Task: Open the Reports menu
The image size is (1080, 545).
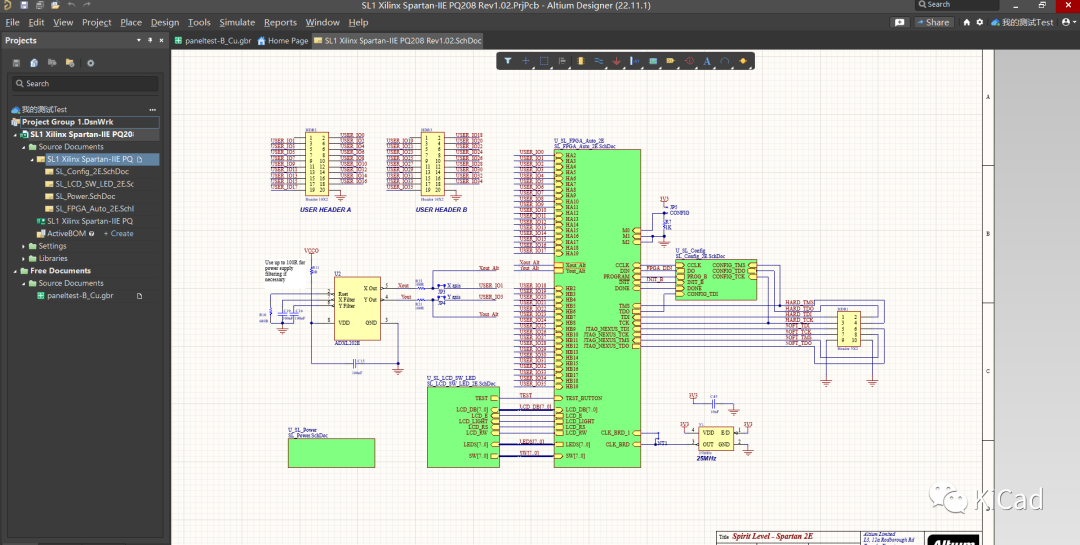Action: coord(280,22)
